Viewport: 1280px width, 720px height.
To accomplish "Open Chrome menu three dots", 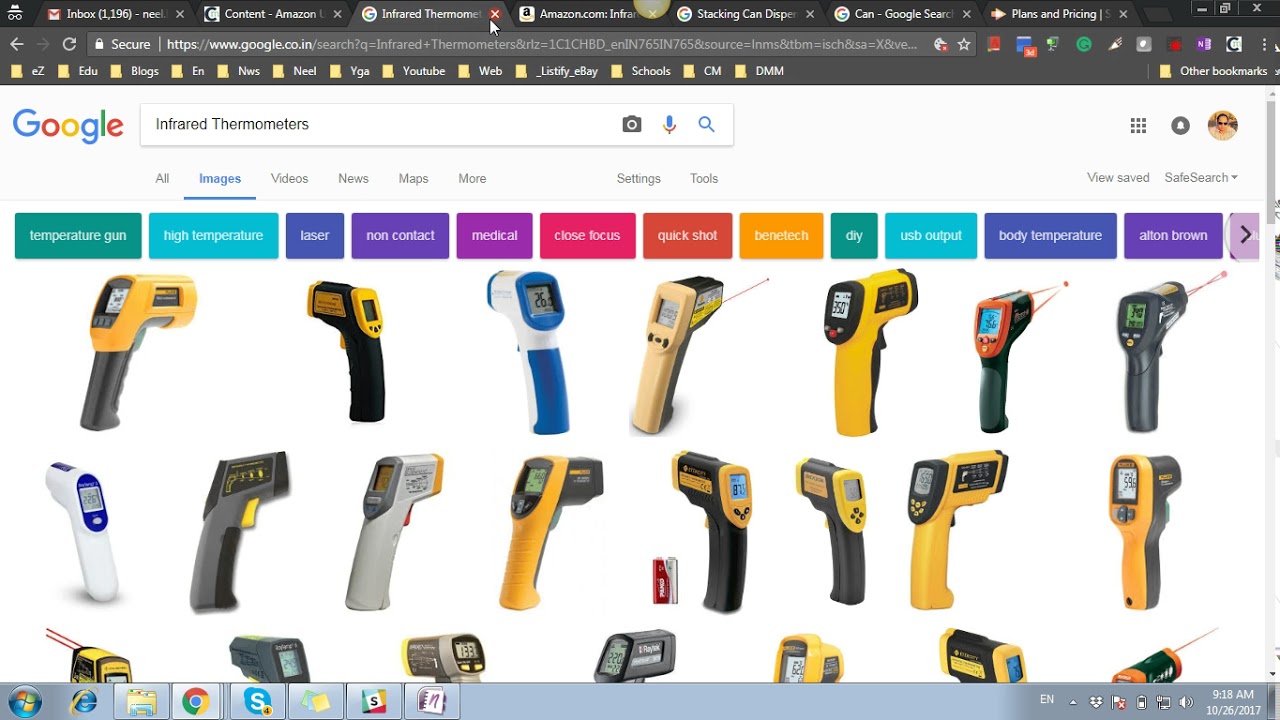I will (x=1264, y=44).
